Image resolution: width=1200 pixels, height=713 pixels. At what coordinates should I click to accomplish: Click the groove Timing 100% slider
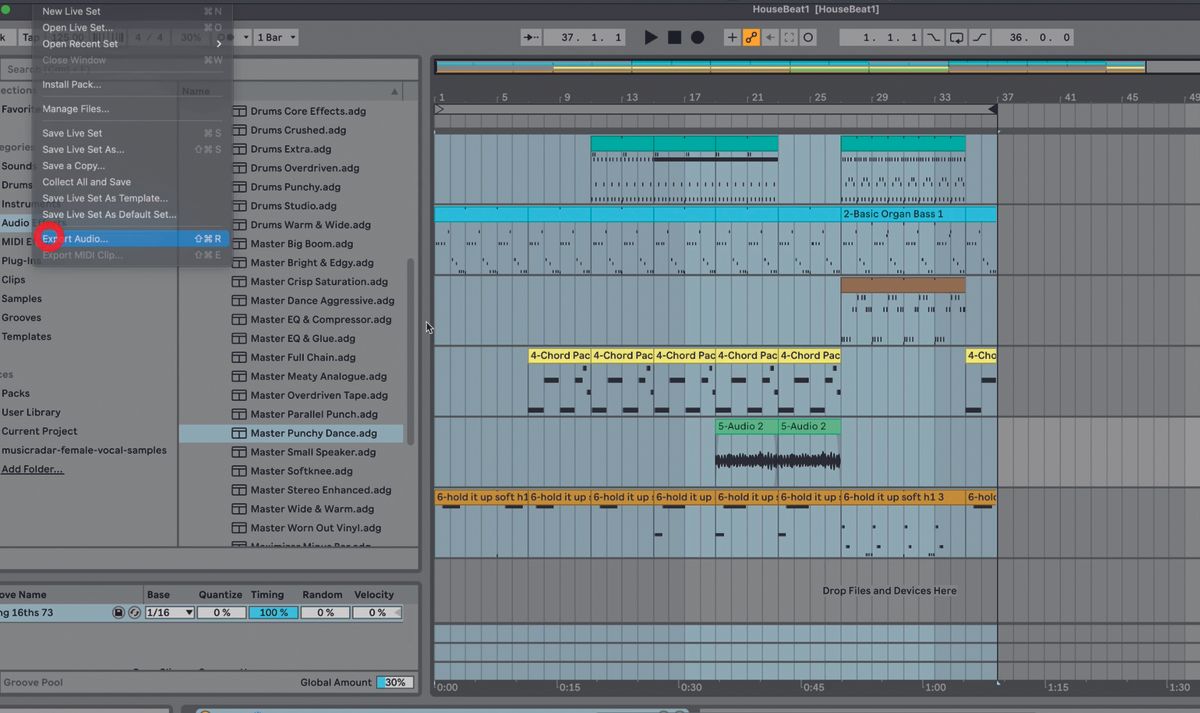point(273,612)
